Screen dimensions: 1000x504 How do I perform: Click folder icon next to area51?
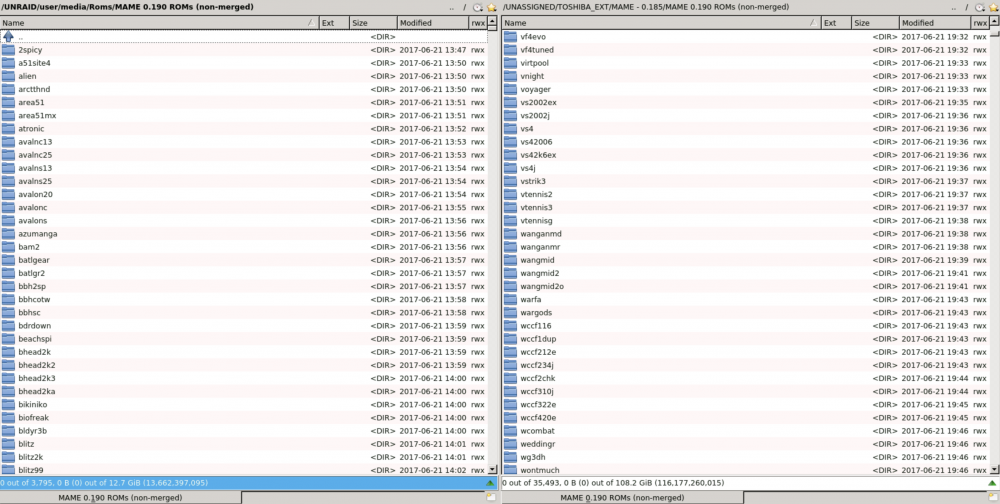tap(8, 102)
